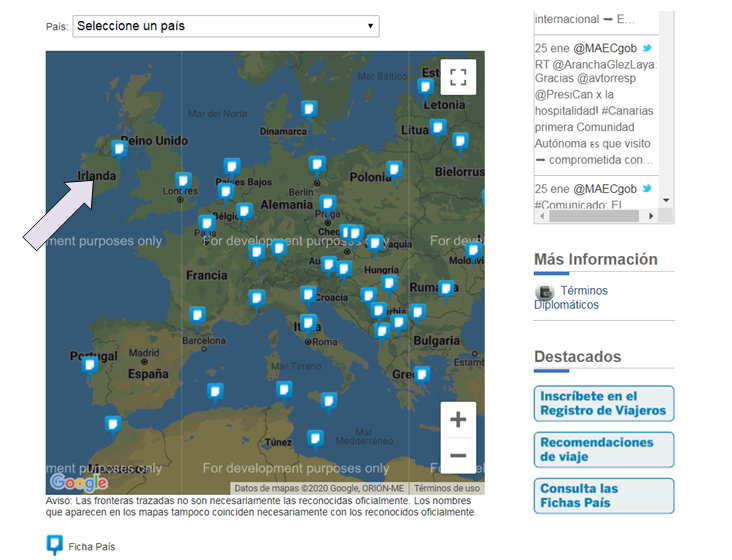Click the Google logo on the map
The height and width of the screenshot is (560, 732).
pyautogui.click(x=78, y=482)
